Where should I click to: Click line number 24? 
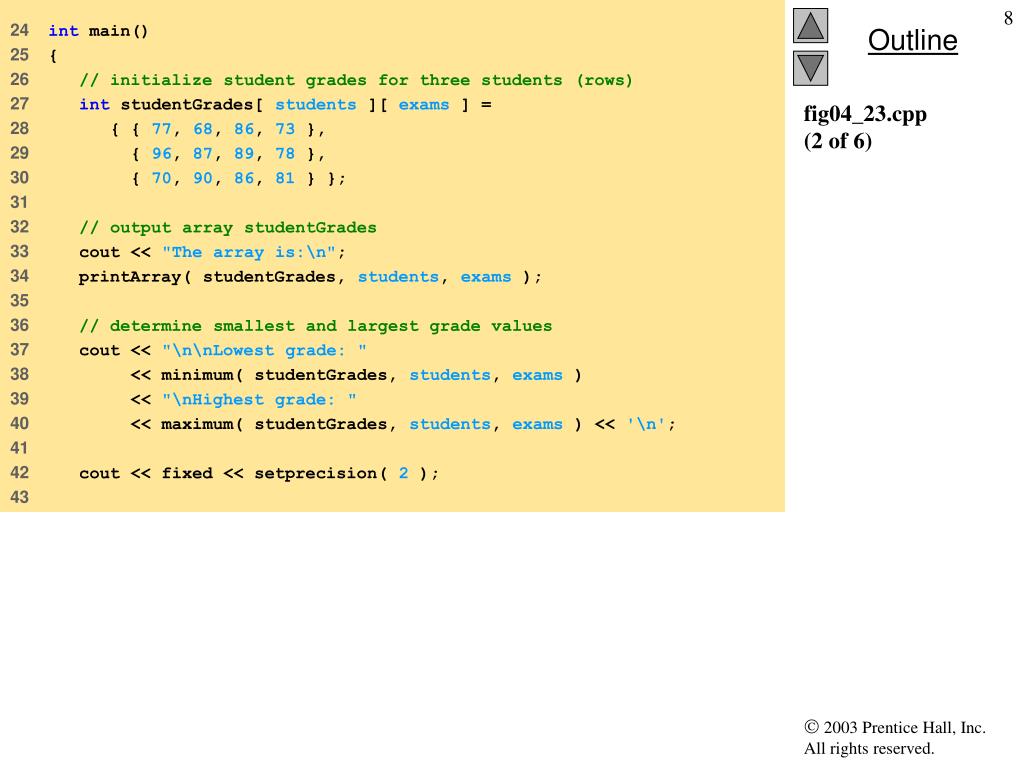[20, 31]
